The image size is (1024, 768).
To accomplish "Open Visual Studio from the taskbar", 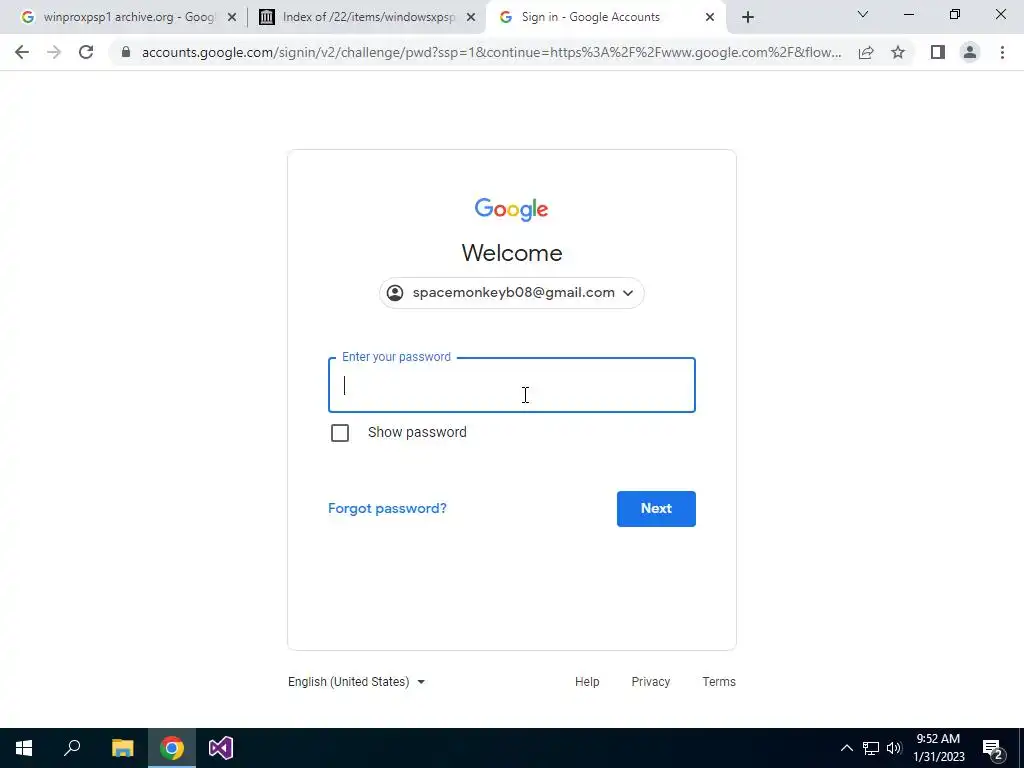I will (221, 748).
